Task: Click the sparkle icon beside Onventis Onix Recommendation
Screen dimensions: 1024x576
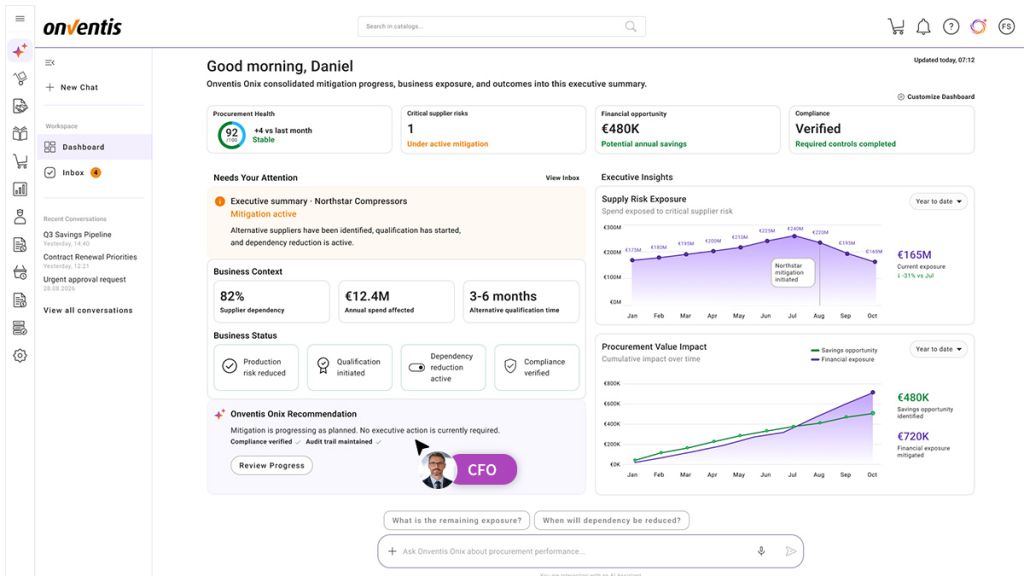Action: tap(220, 414)
